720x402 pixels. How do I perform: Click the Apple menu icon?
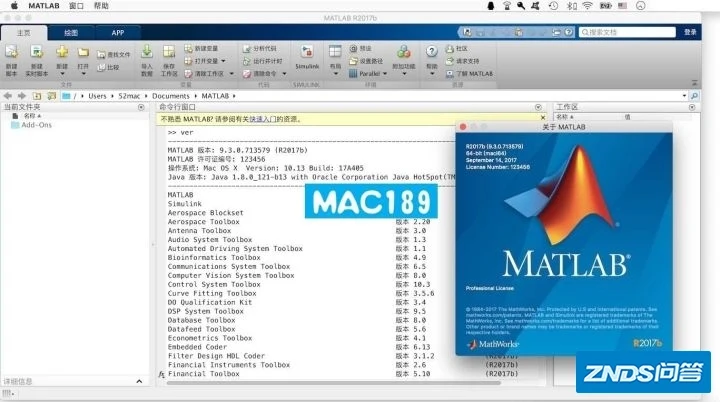click(14, 6)
